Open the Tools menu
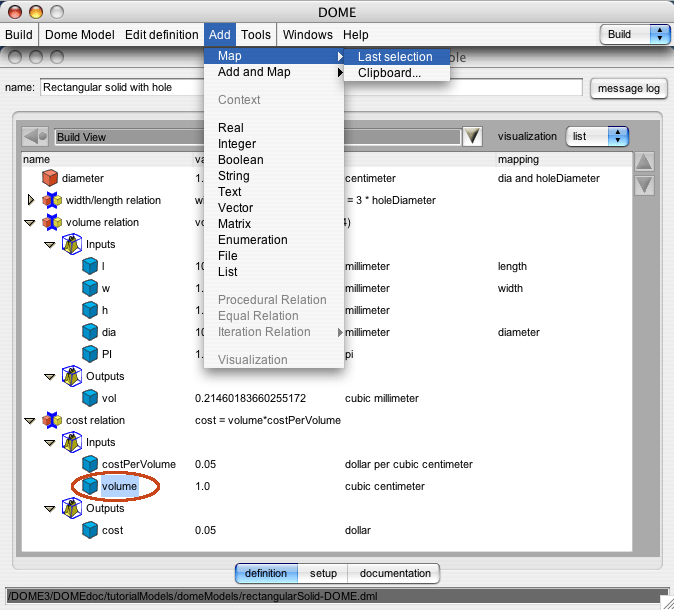 point(256,34)
